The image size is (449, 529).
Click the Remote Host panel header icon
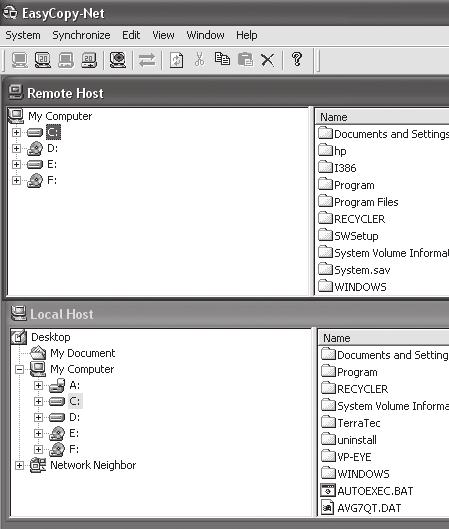[16, 92]
